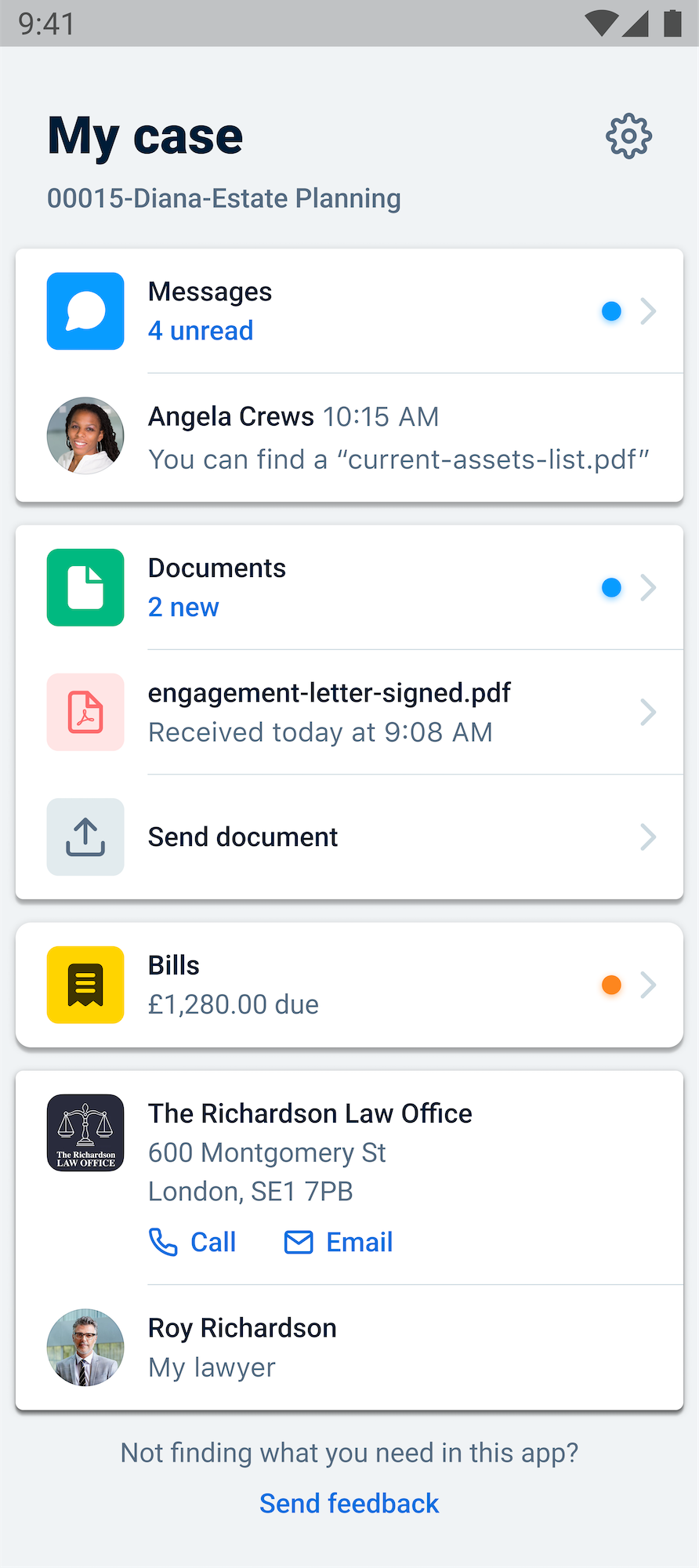The image size is (699, 1568).
Task: Tap the yellow Bills receipt icon
Action: [x=85, y=985]
